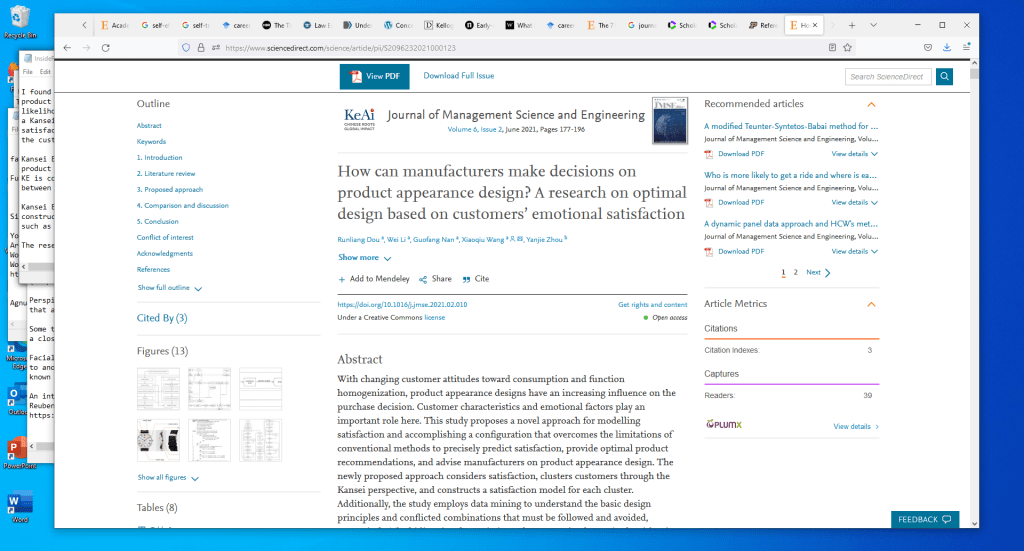Screen dimensions: 1024x551
Task: Open Firefox downloads panel icon
Action: (x=946, y=47)
